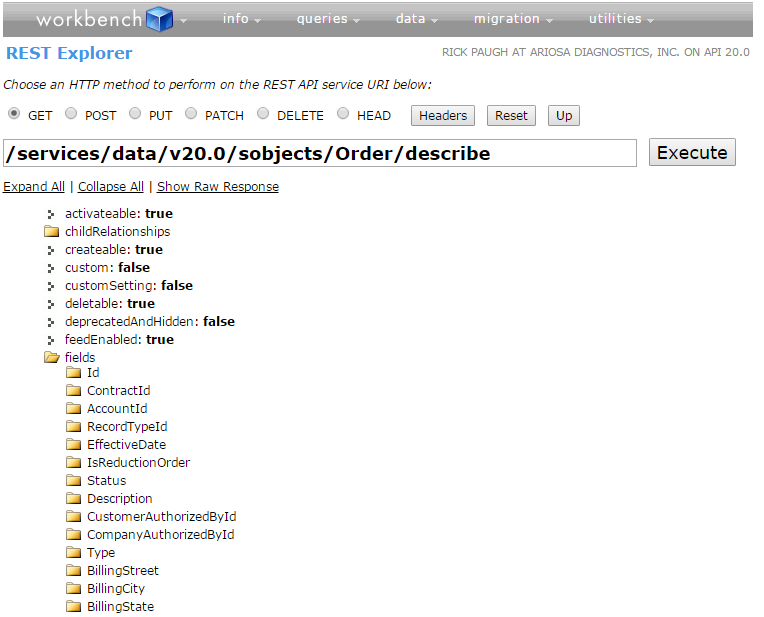764x617 pixels.
Task: Click the Show Raw Response link
Action: coord(218,187)
